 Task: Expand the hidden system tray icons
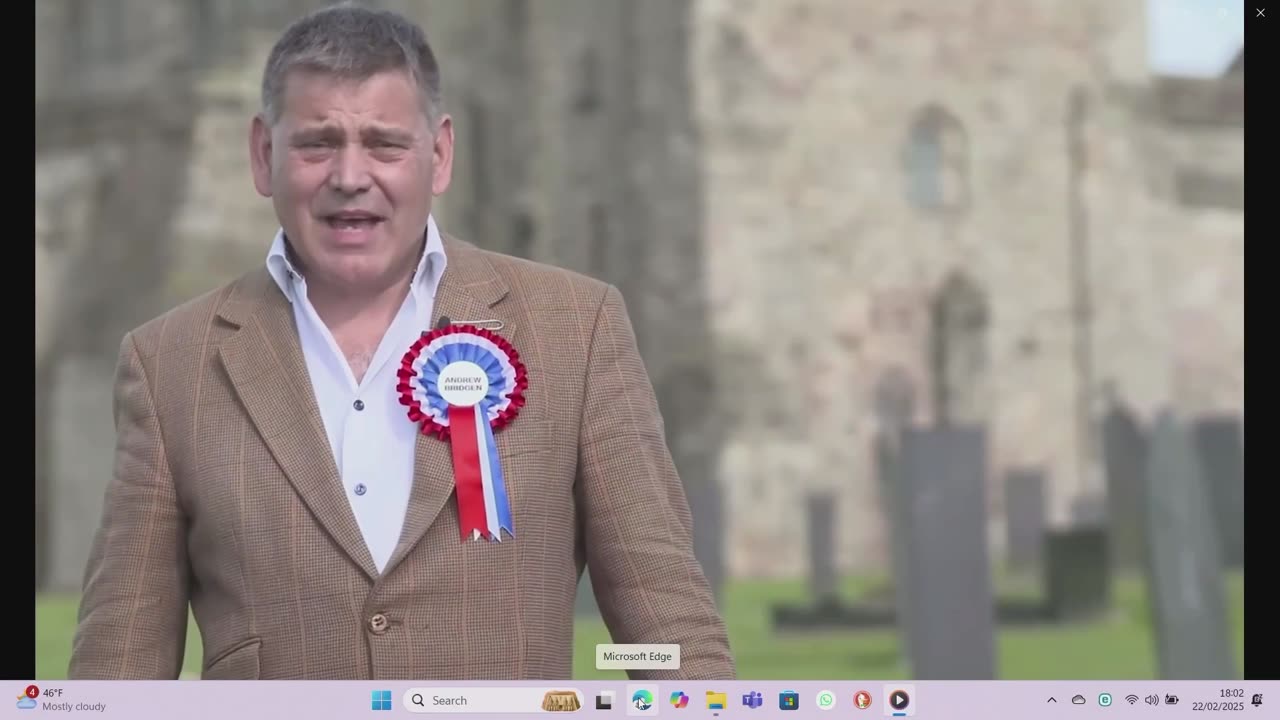[1051, 700]
